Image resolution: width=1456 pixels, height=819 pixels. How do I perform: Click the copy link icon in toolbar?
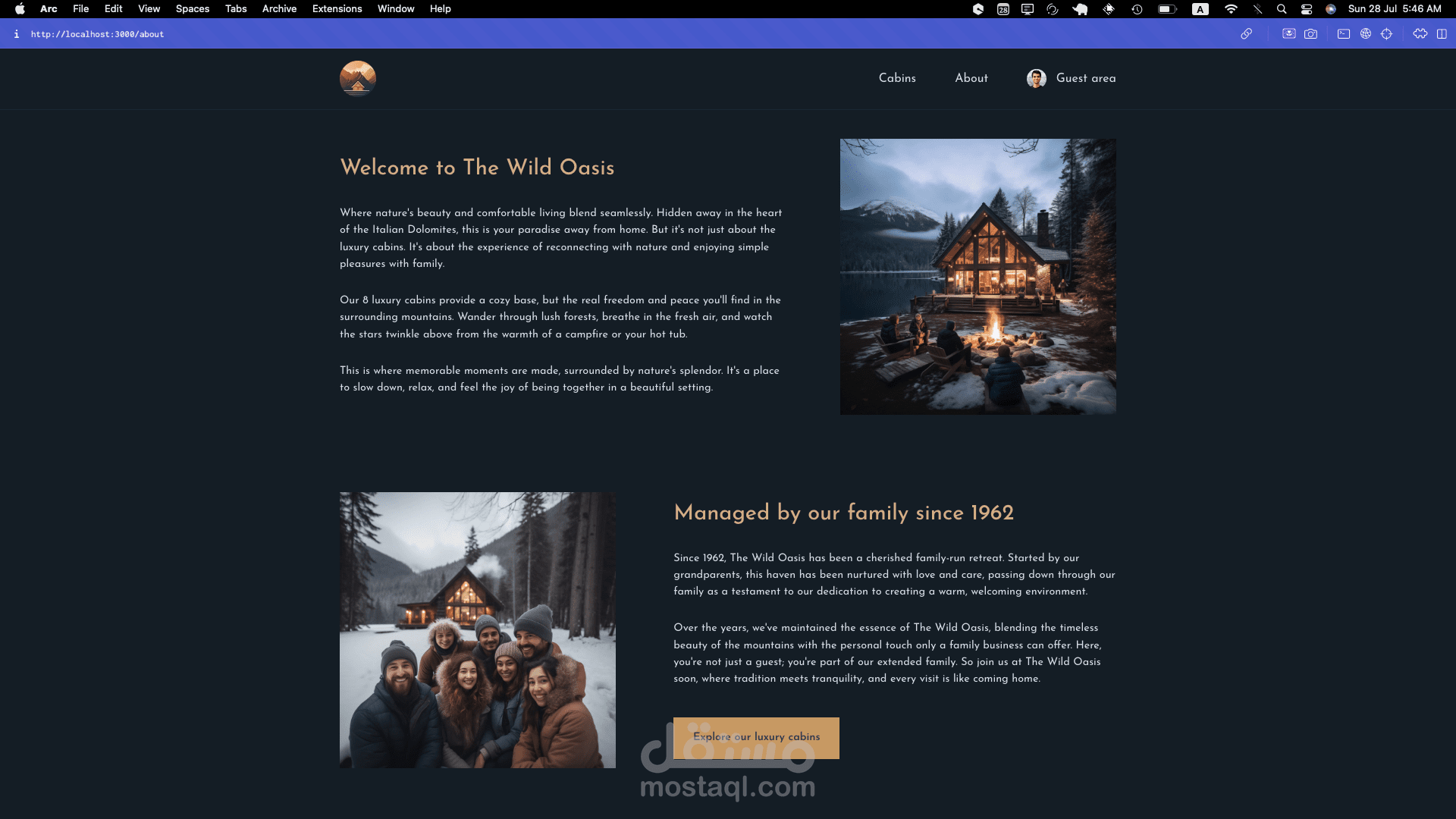pyautogui.click(x=1246, y=34)
